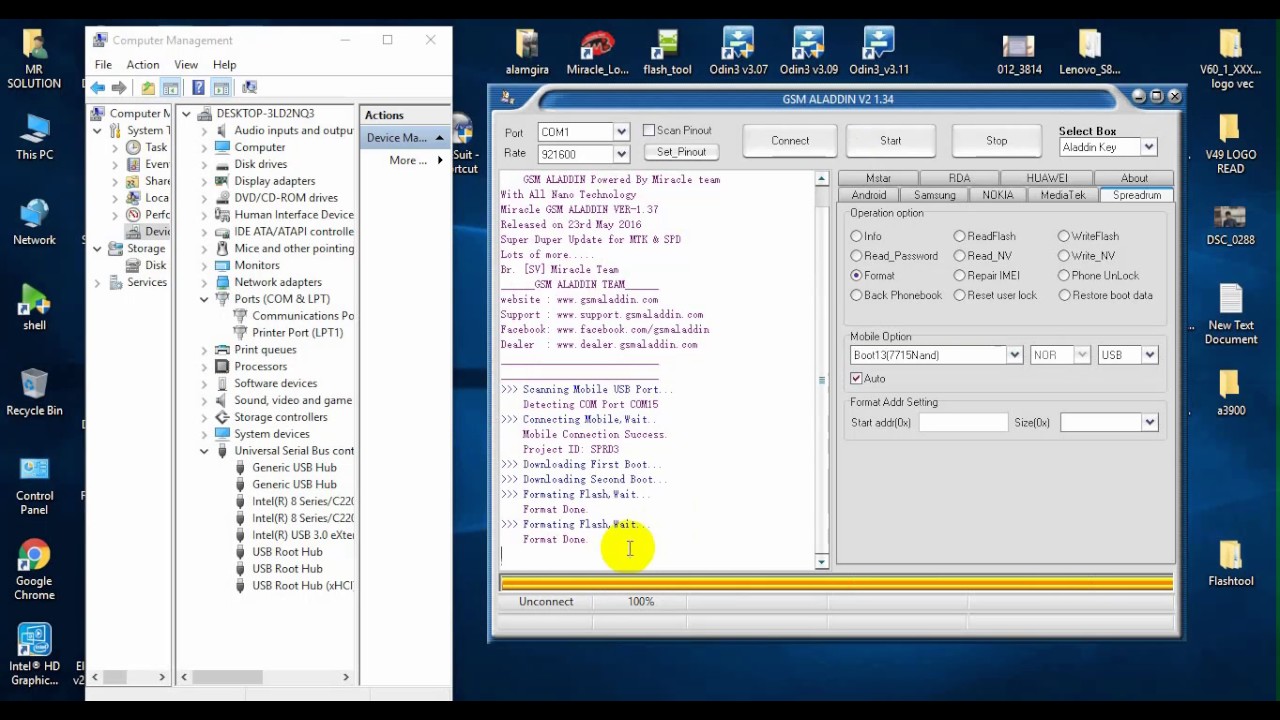Image resolution: width=1280 pixels, height=720 pixels.
Task: Select Printer Port (LPT1) device
Action: 297,333
